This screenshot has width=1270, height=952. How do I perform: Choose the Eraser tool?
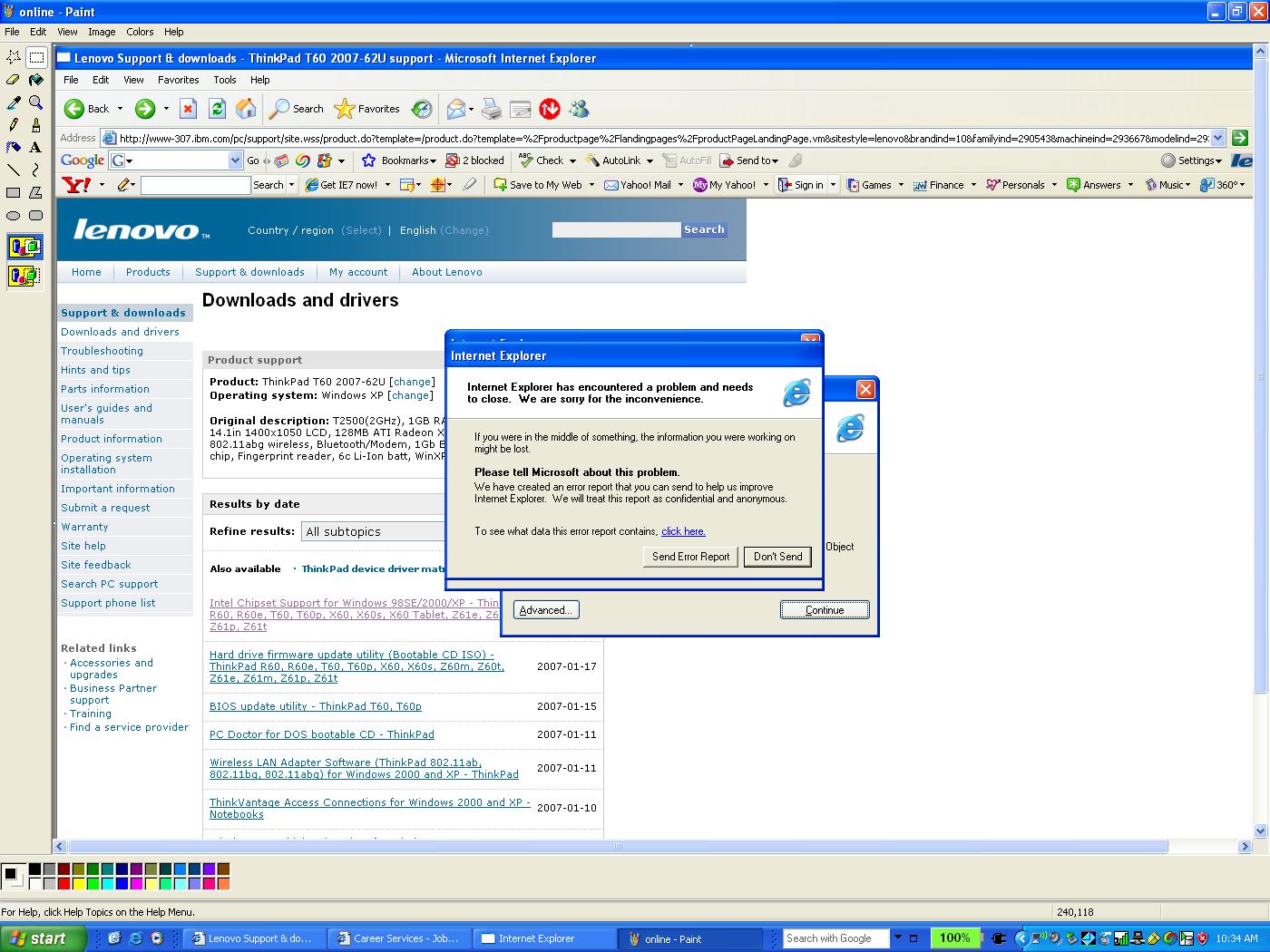(x=14, y=80)
